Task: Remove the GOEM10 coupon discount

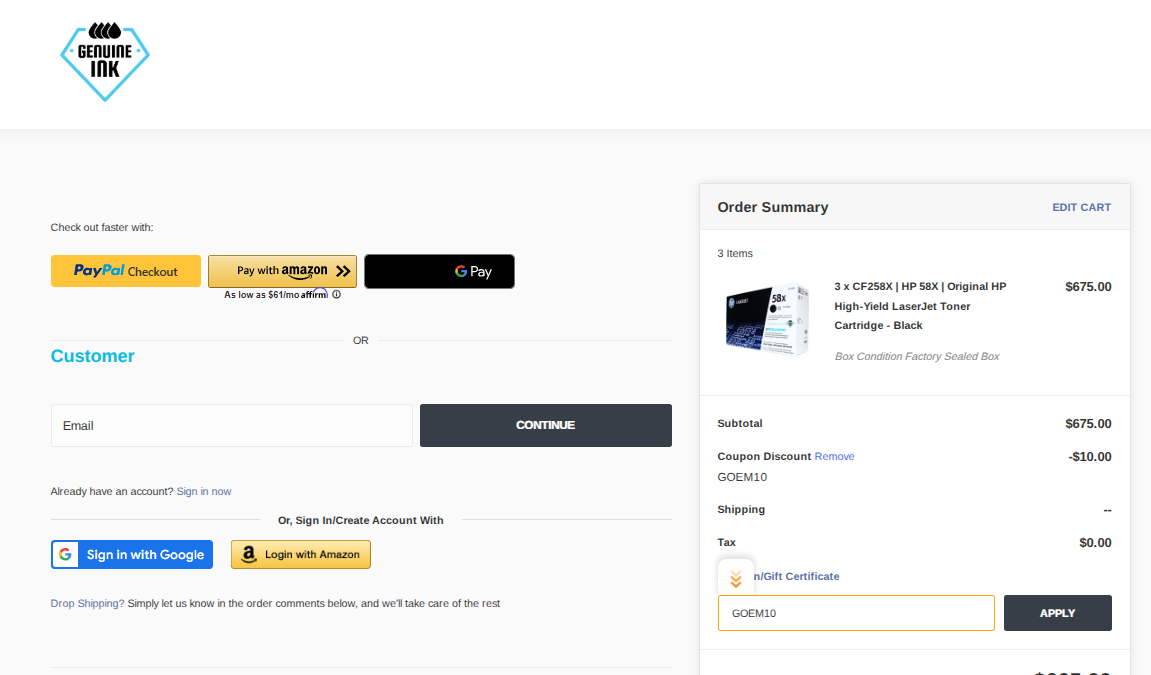Action: click(x=834, y=456)
